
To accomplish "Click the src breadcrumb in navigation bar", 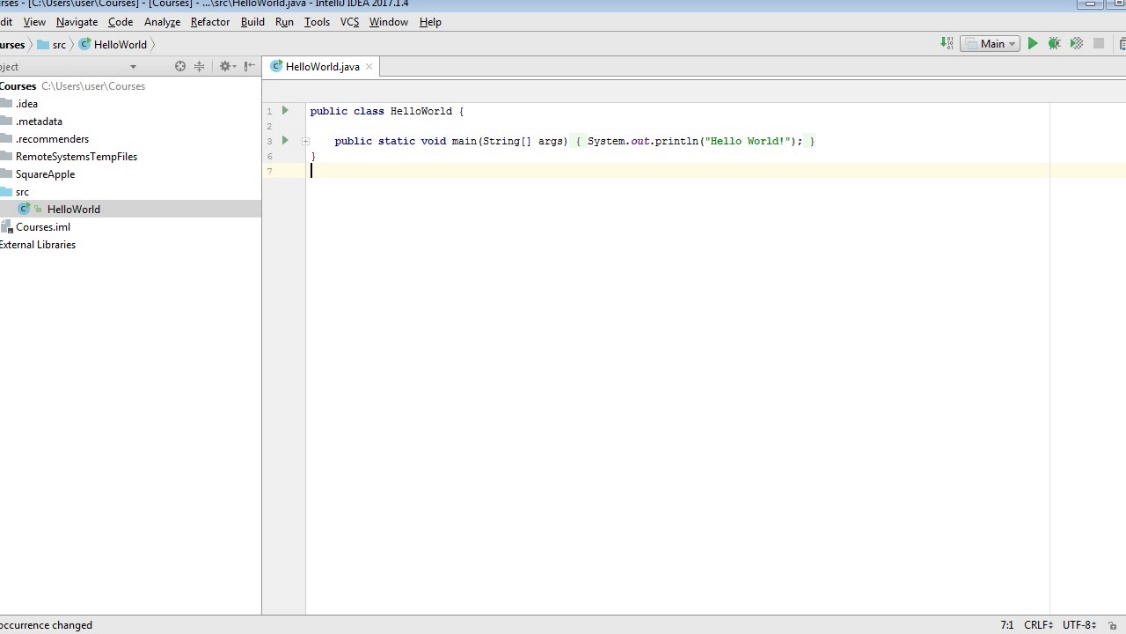I will coord(59,44).
